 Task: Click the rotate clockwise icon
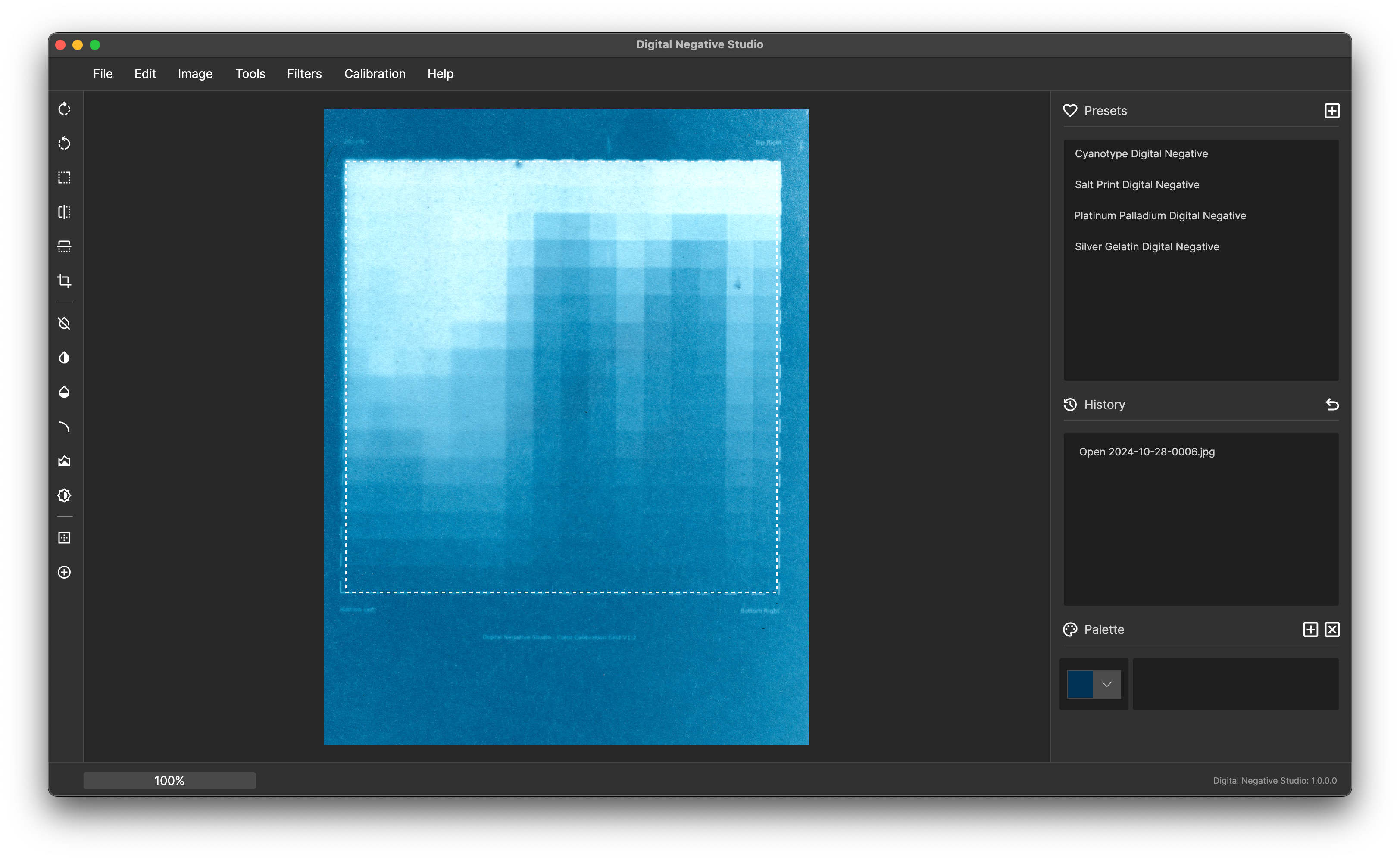tap(64, 109)
